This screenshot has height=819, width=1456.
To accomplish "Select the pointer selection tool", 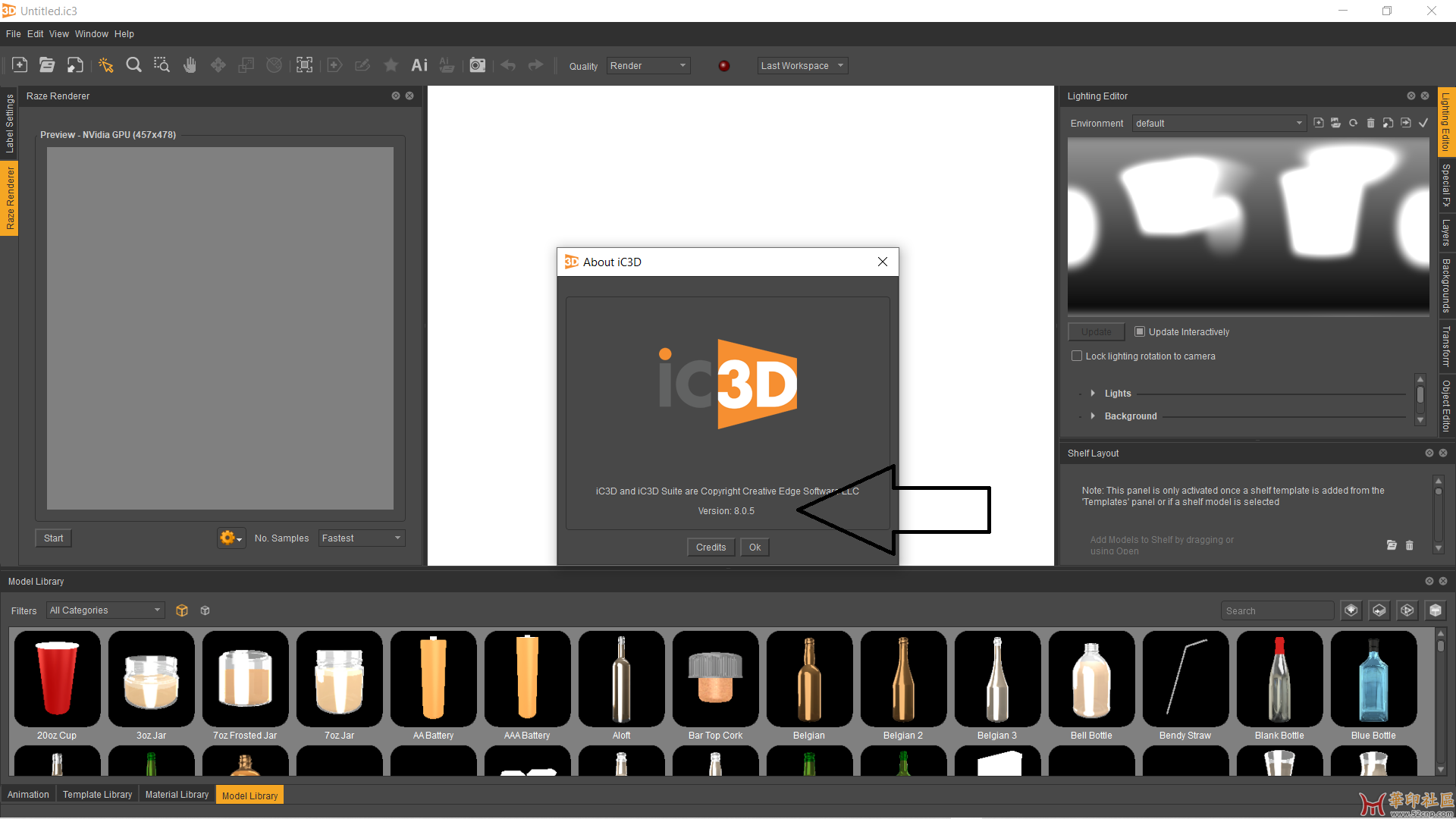I will tap(106, 65).
